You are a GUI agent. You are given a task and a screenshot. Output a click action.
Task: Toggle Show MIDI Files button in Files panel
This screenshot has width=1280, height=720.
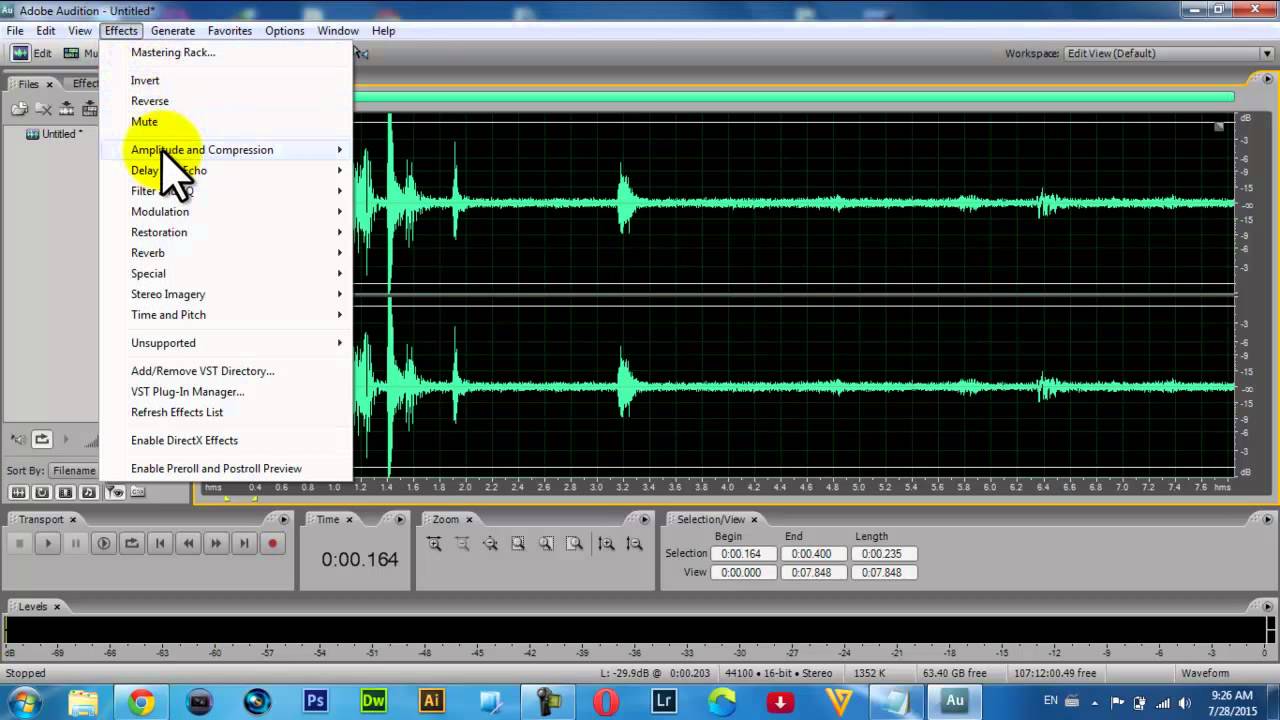click(90, 492)
